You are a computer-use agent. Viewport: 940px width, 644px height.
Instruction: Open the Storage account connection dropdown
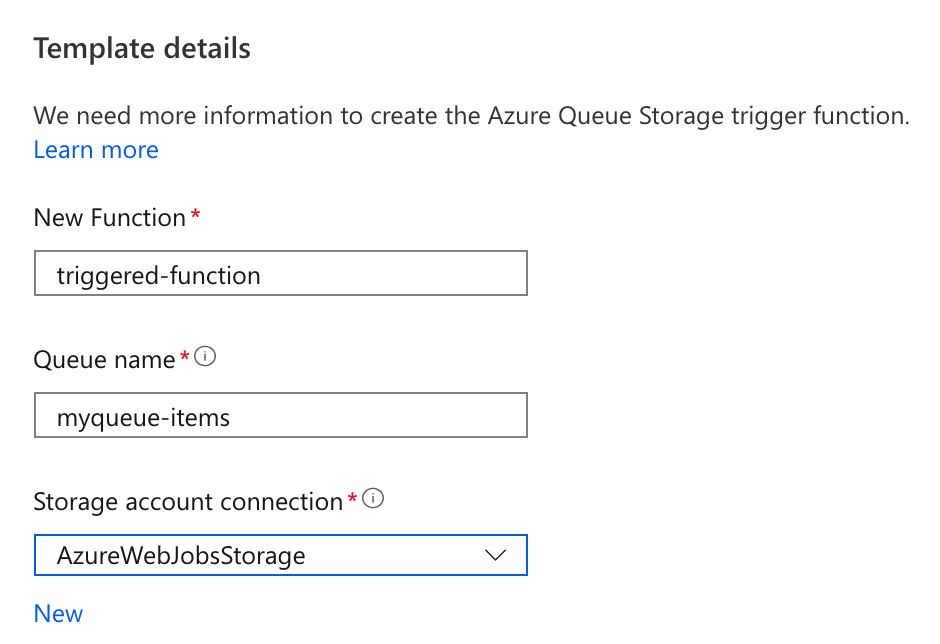coord(280,555)
